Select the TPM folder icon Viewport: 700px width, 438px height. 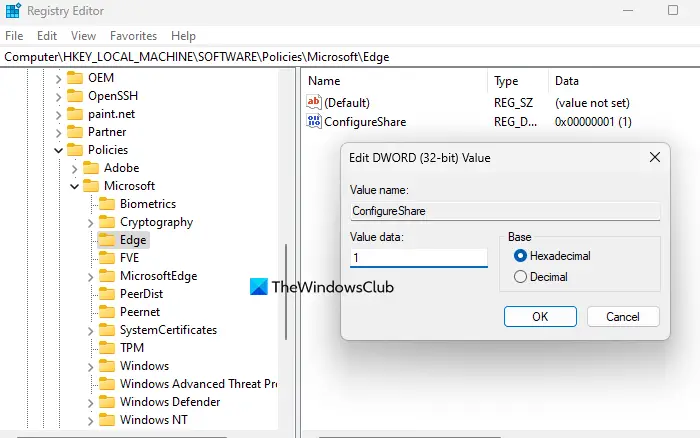click(107, 347)
